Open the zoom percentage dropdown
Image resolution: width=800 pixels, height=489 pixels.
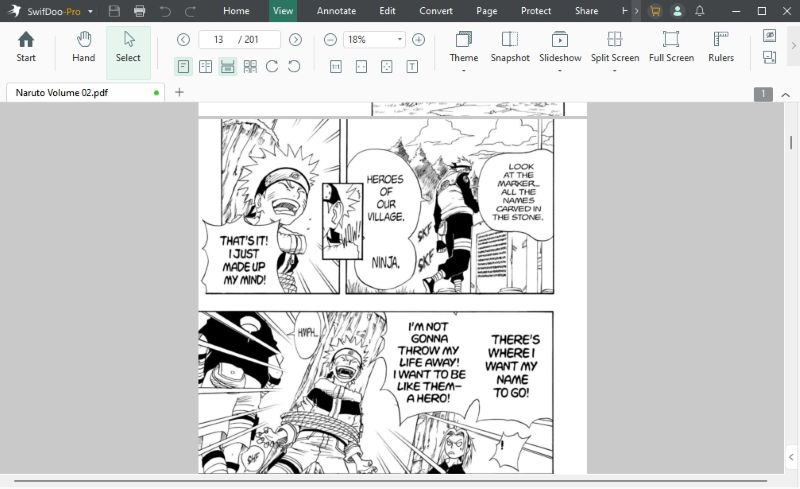click(x=400, y=40)
